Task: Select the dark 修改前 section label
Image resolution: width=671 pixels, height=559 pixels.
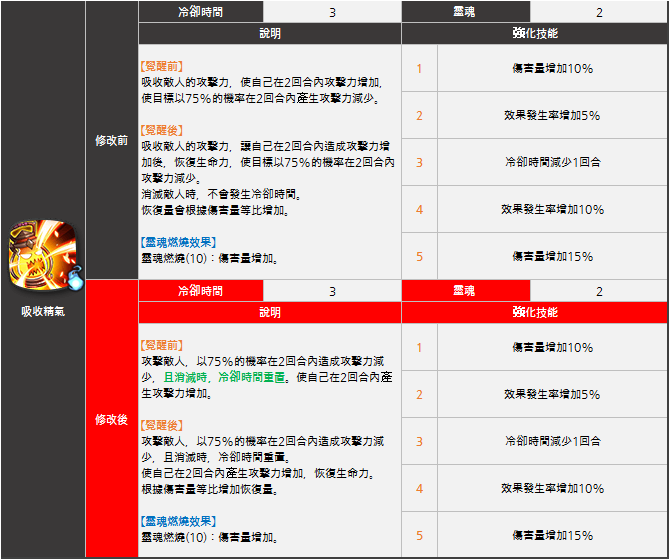Action: [111, 140]
